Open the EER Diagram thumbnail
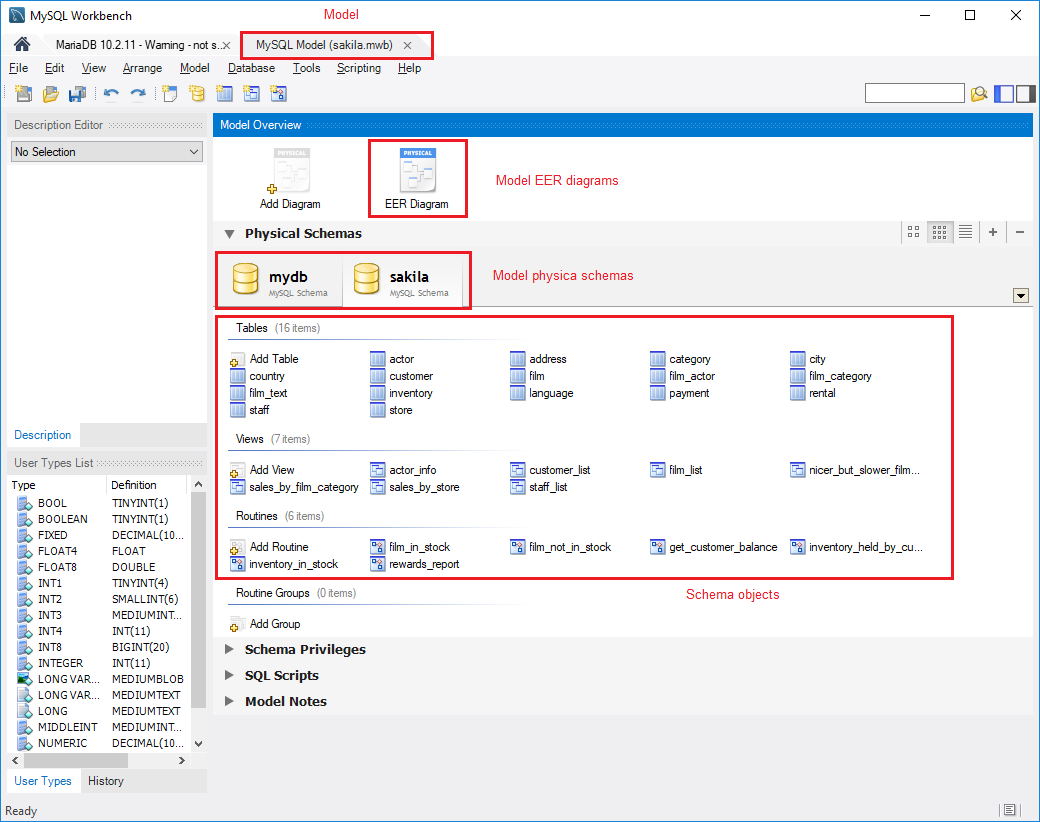Viewport: 1040px width, 822px height. click(417, 178)
